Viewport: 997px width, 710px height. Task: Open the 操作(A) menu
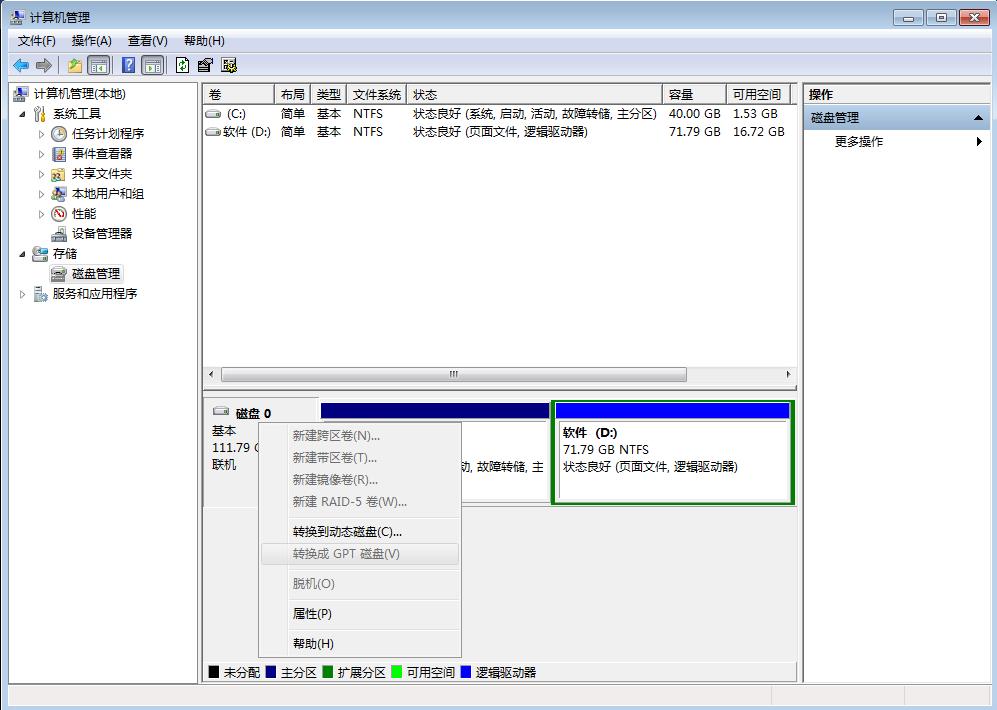92,41
